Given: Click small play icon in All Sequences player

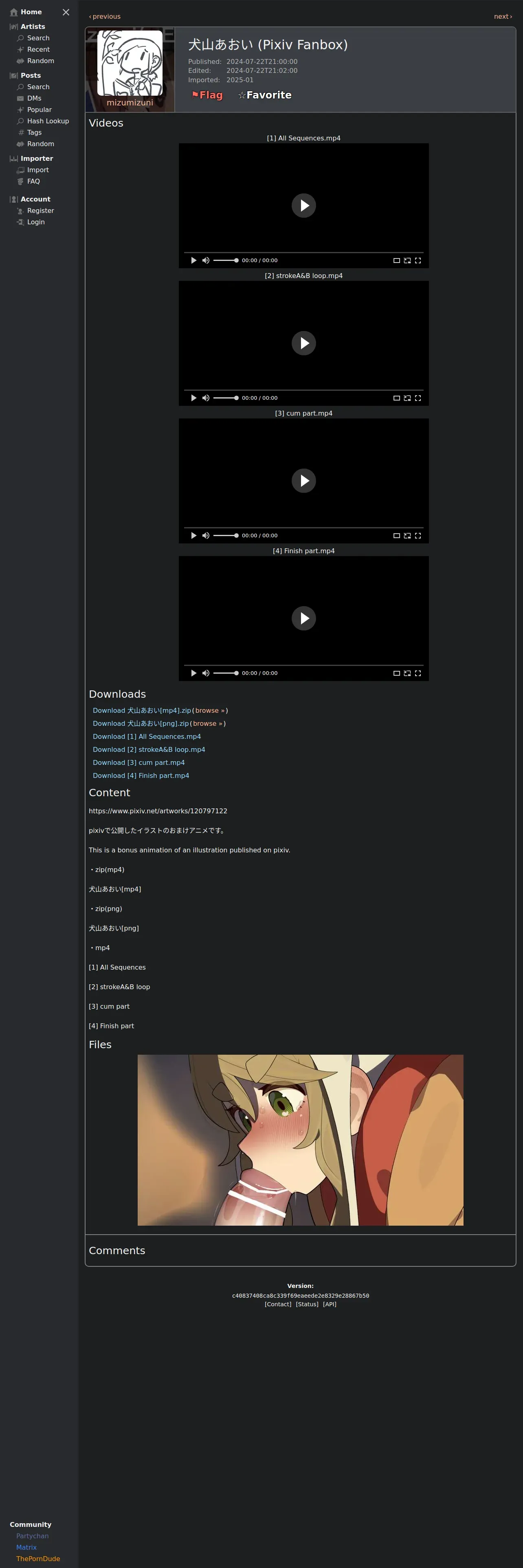Looking at the screenshot, I should [x=193, y=261].
